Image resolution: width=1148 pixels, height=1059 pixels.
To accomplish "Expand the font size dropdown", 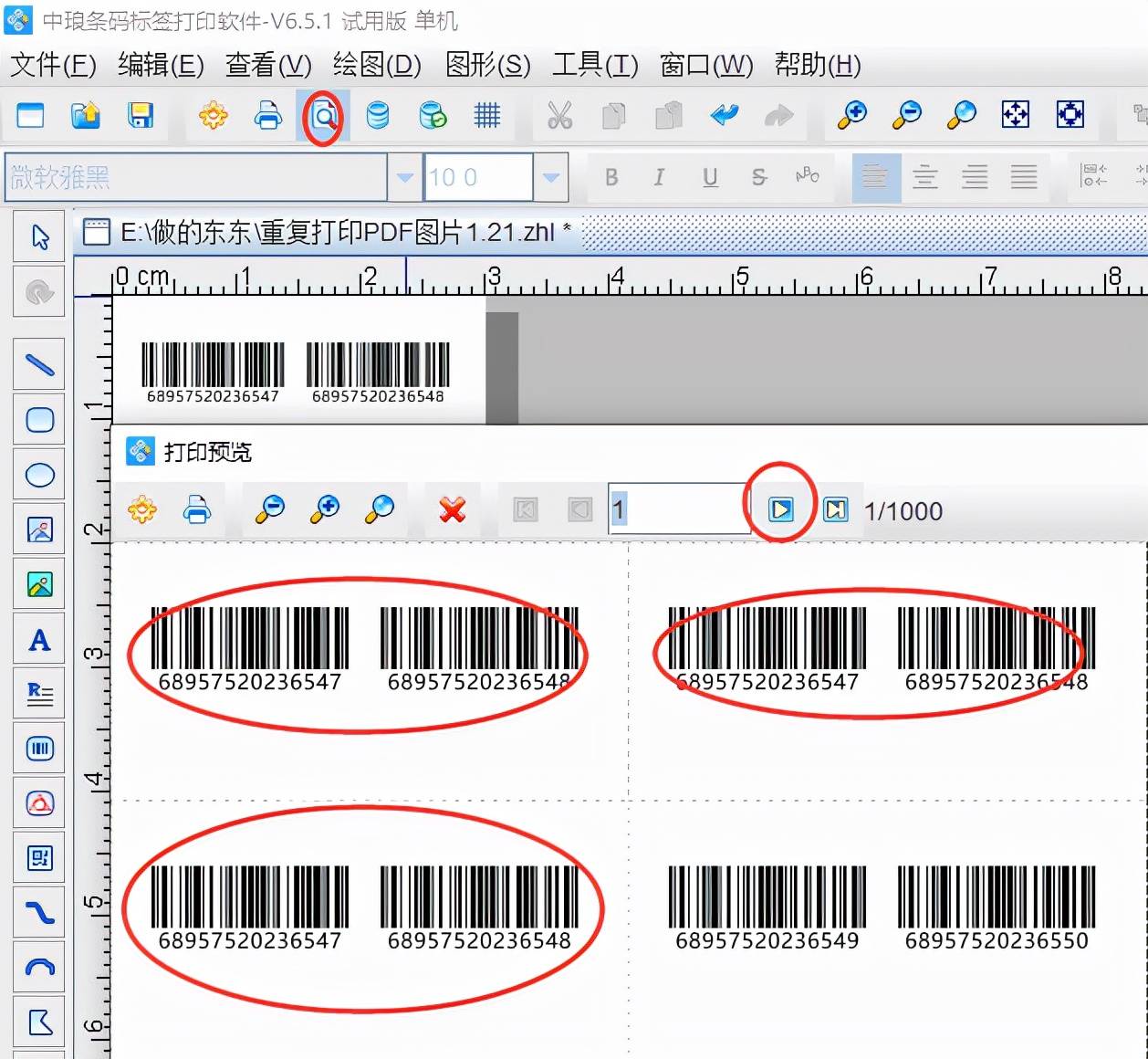I will (x=550, y=177).
